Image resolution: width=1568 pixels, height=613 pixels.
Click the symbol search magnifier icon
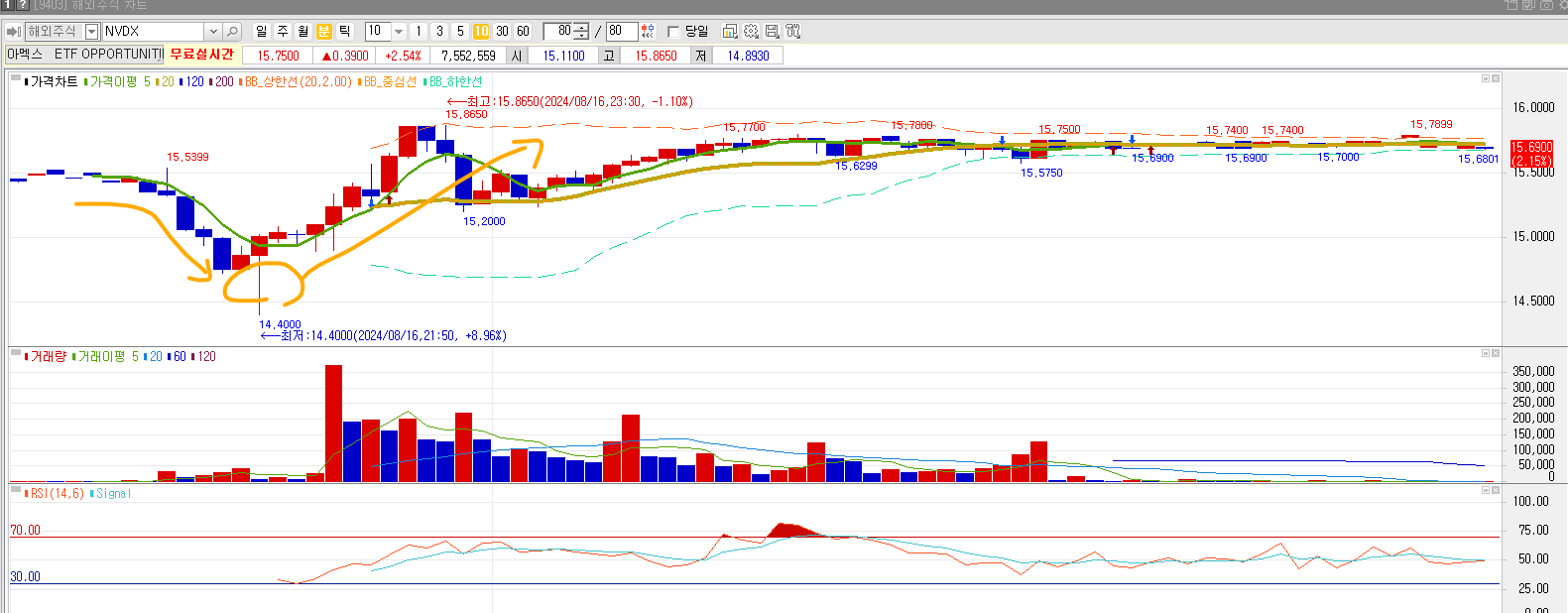click(x=232, y=32)
